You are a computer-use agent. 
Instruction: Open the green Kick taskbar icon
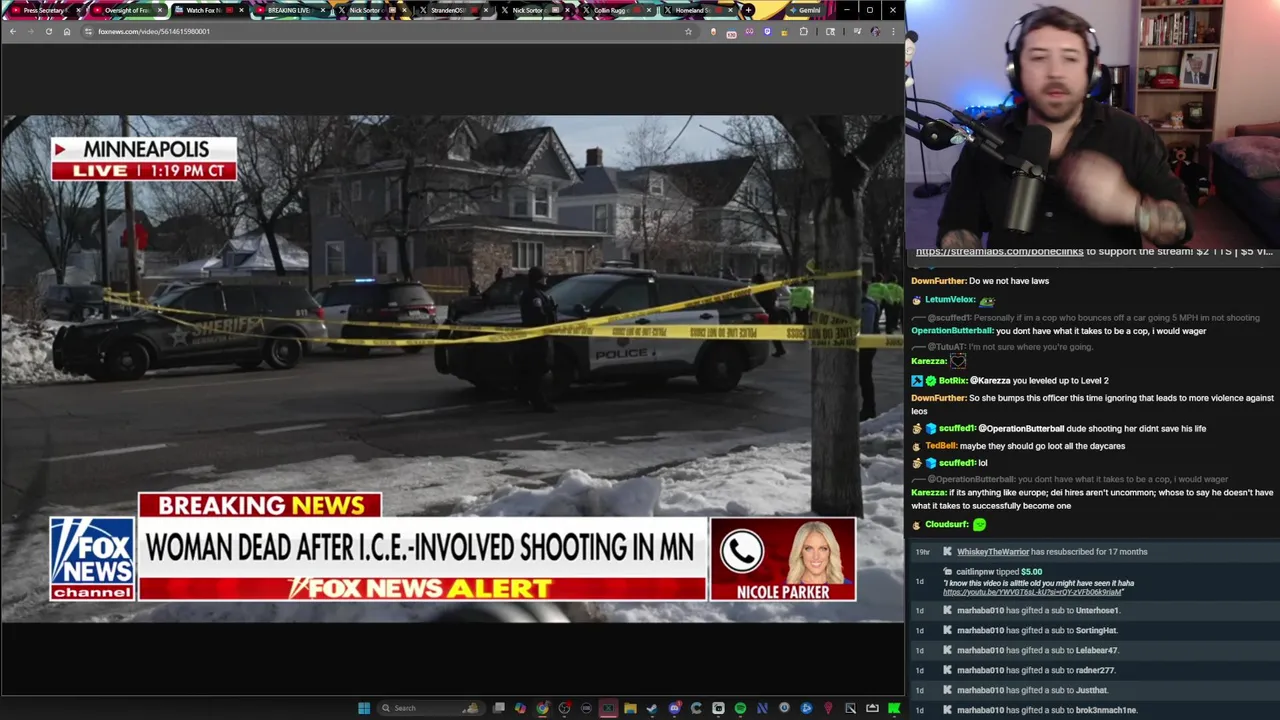pos(894,708)
